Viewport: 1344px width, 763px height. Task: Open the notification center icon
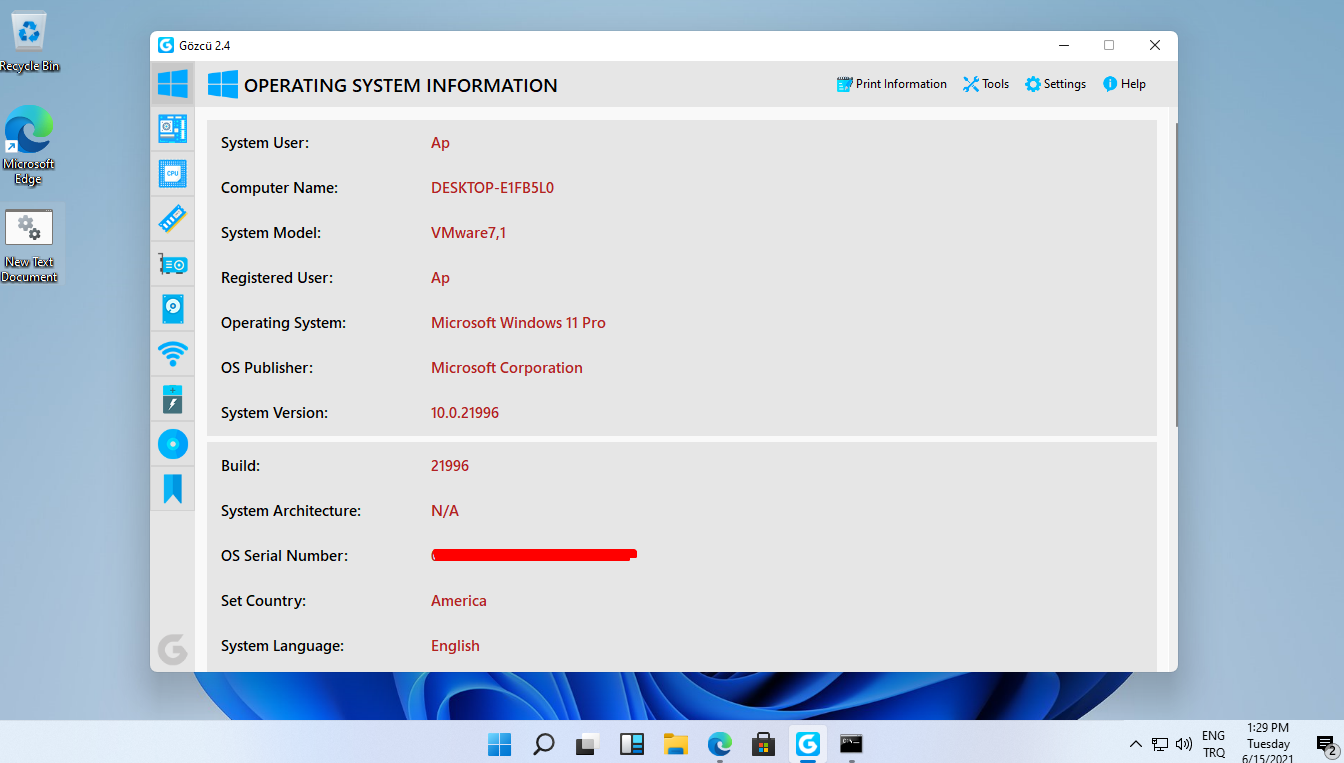(x=1327, y=745)
